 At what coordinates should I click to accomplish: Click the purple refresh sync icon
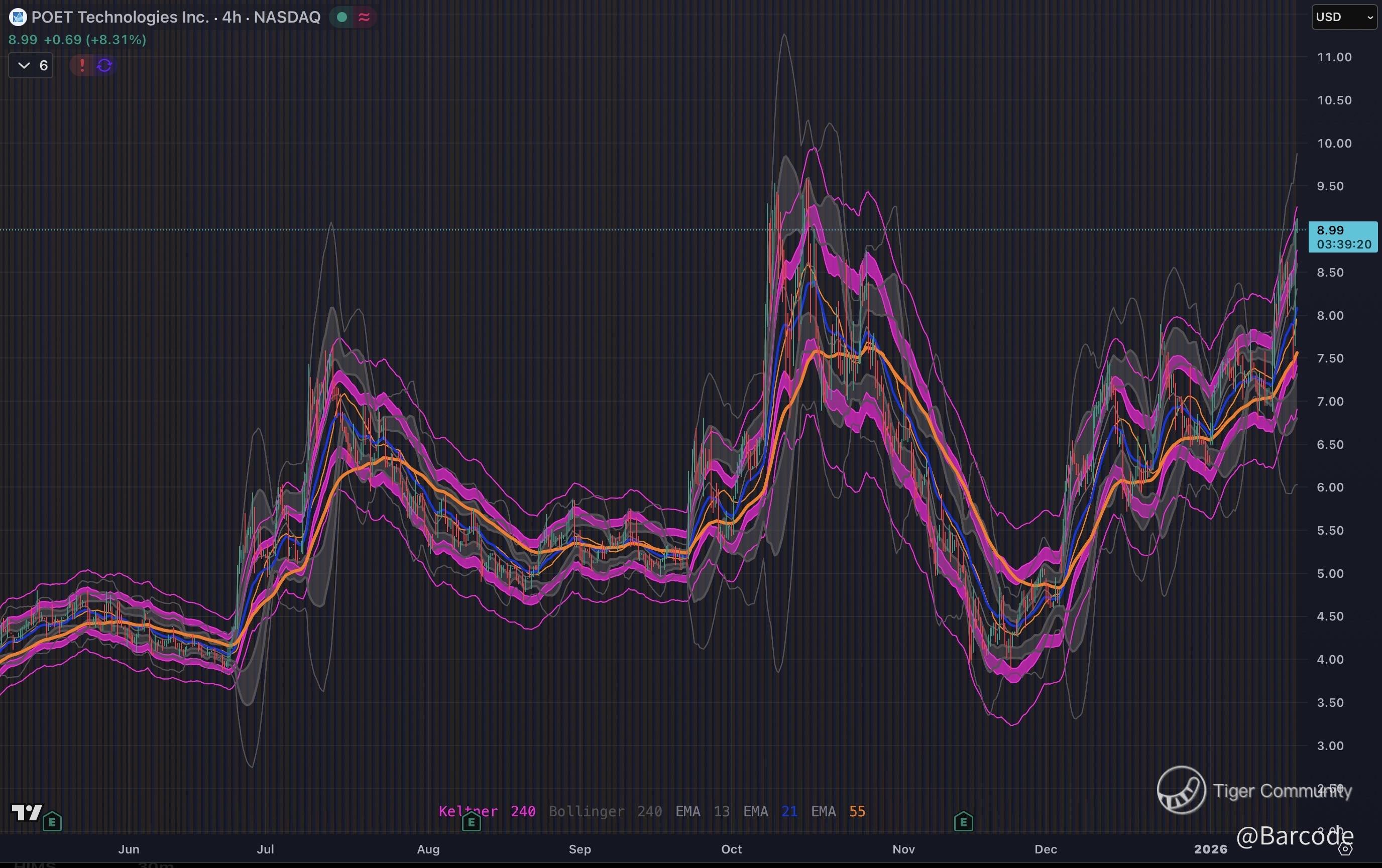coord(104,65)
